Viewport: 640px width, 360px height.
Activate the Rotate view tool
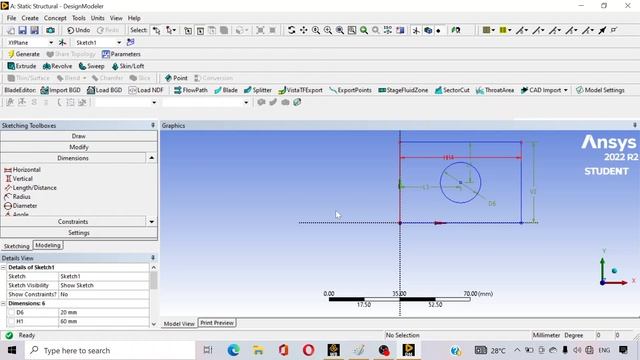[x=291, y=30]
